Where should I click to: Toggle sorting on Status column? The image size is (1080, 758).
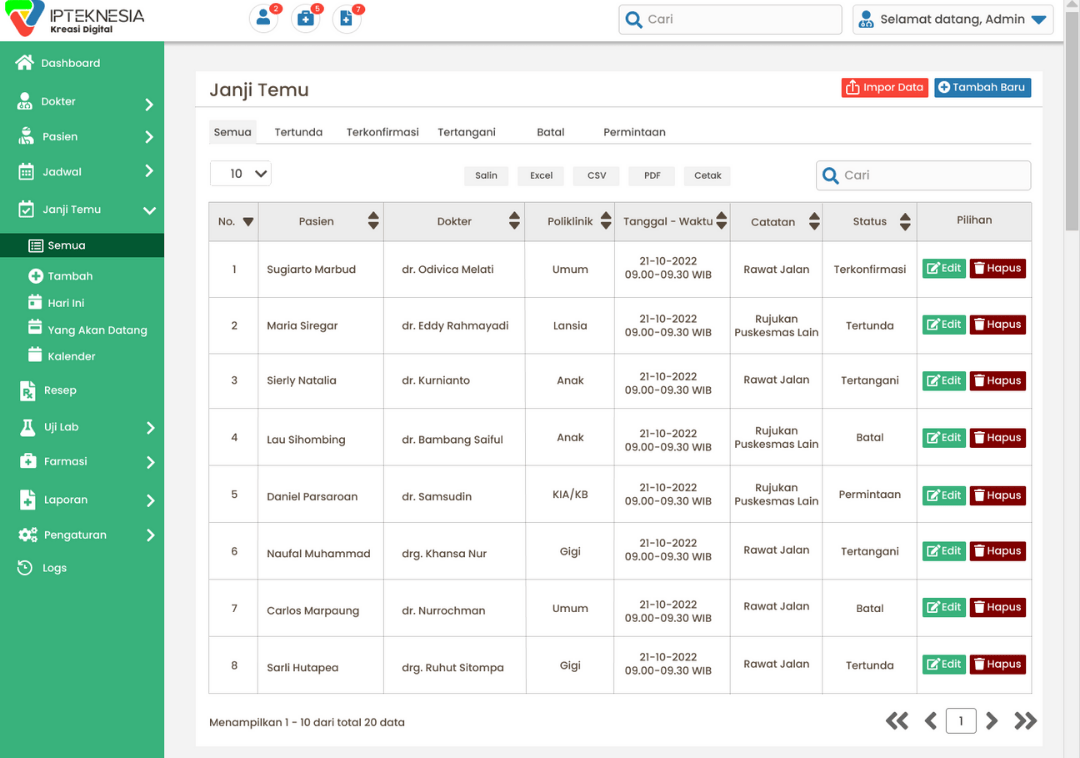coord(904,221)
